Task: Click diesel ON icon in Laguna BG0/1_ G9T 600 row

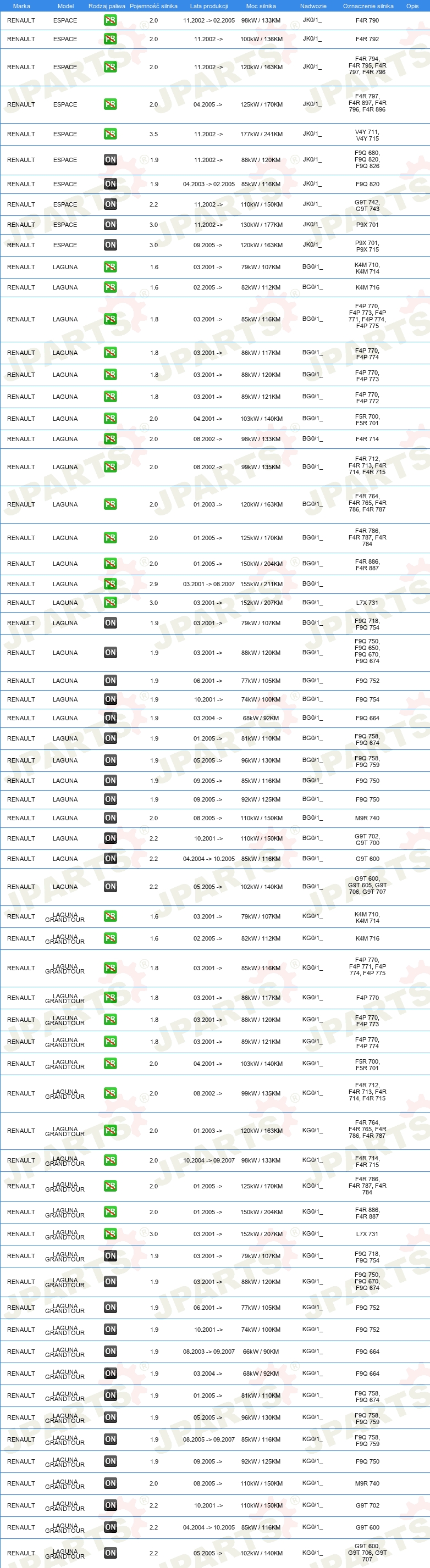Action: coord(110,858)
